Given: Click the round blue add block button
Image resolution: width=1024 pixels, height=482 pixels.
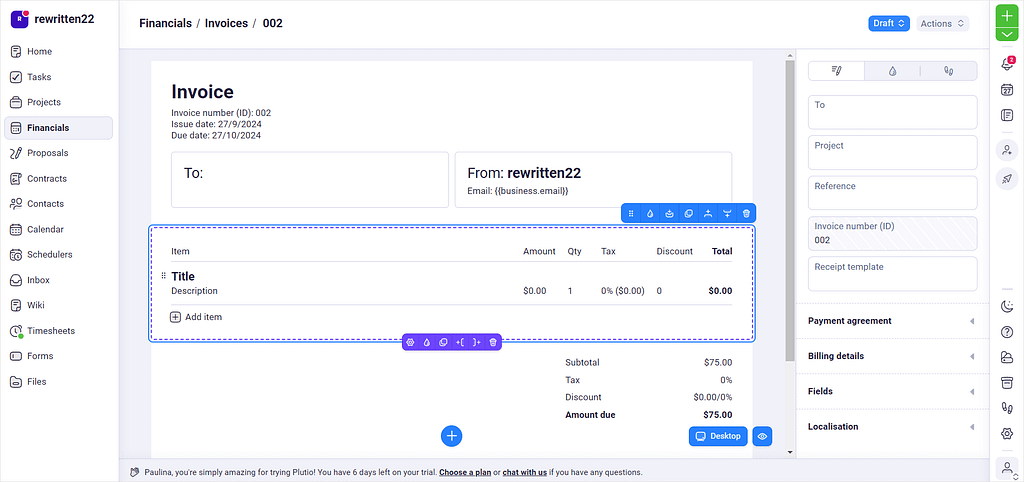Looking at the screenshot, I should click(x=451, y=436).
